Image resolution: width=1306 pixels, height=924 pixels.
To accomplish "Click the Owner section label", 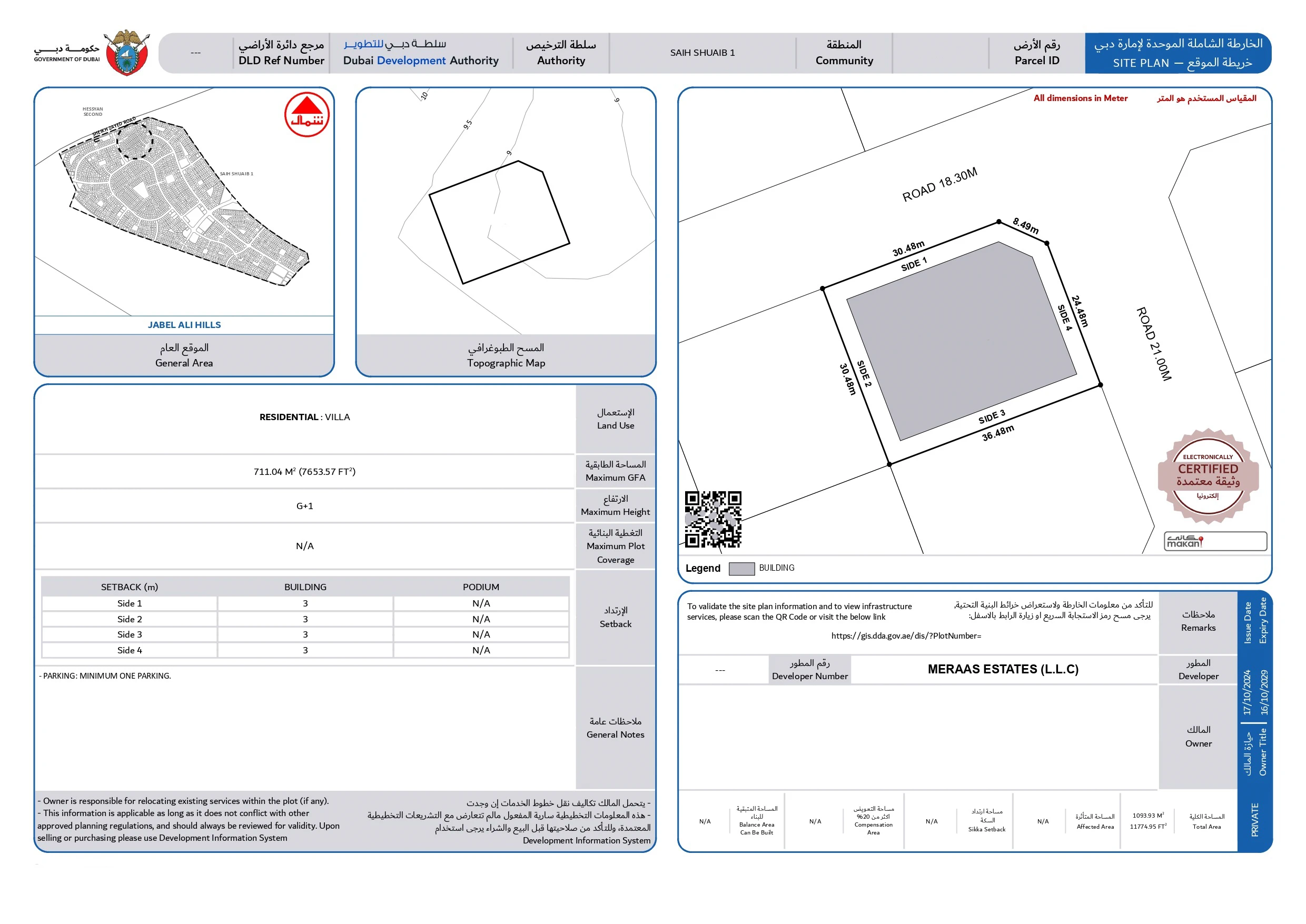I will (x=1199, y=737).
